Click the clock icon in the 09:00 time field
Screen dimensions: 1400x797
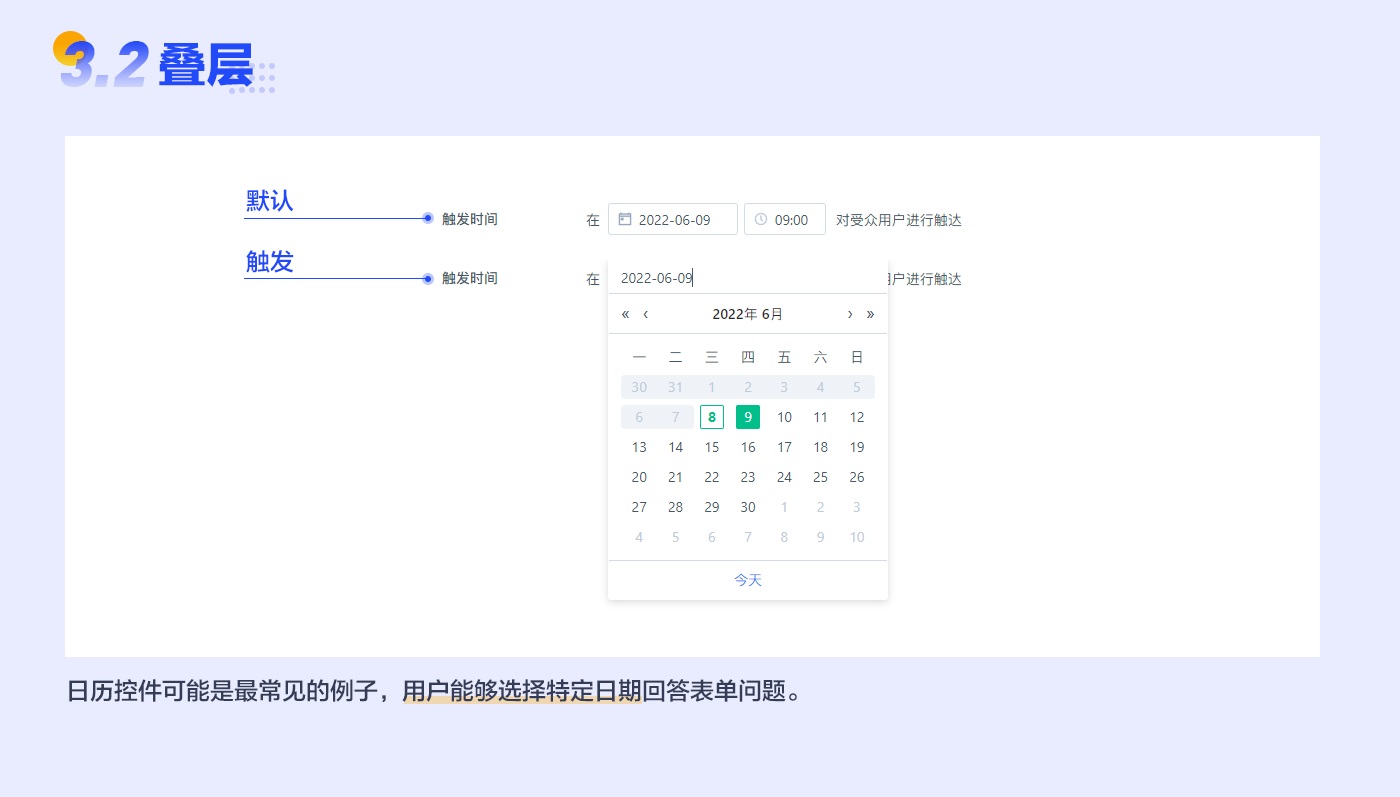point(761,219)
